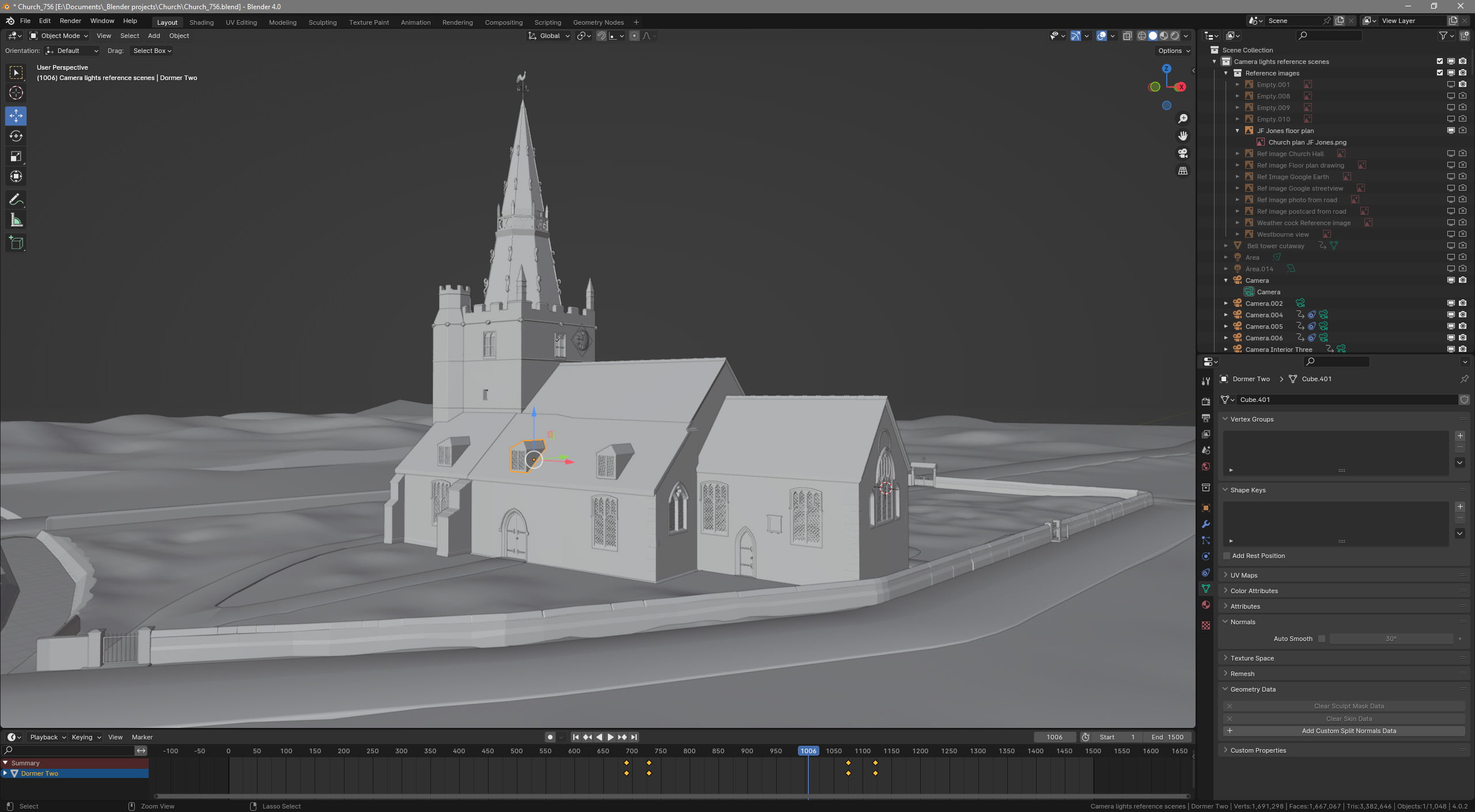Image resolution: width=1475 pixels, height=812 pixels.
Task: Toggle viewport overlays button
Action: tap(1102, 36)
